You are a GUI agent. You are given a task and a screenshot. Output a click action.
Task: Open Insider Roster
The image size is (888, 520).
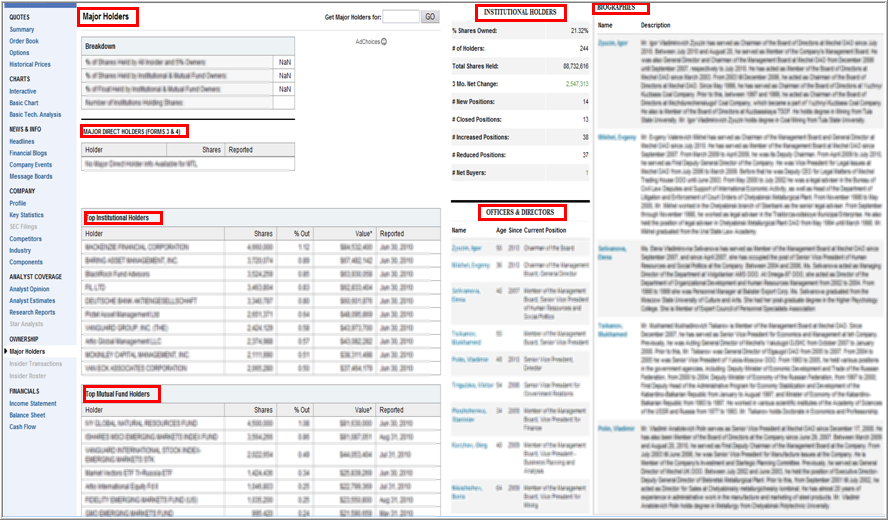pos(28,376)
